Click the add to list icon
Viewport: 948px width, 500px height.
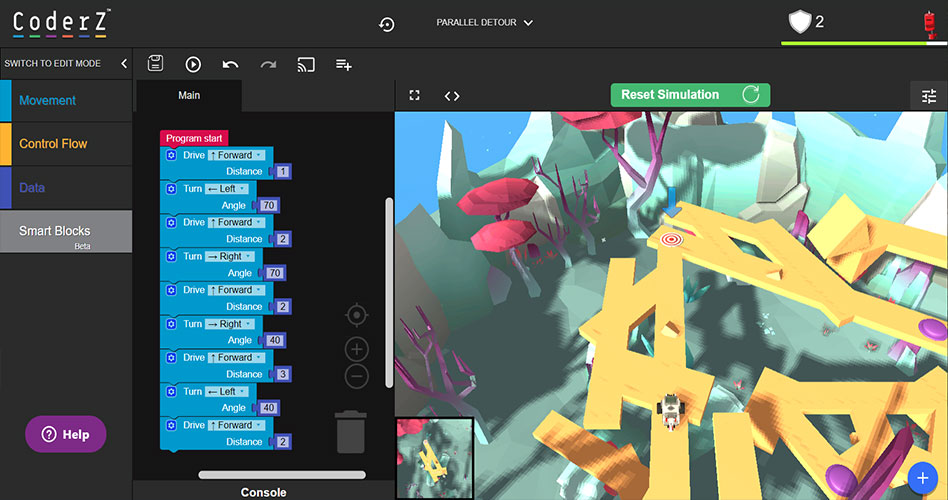[x=343, y=64]
